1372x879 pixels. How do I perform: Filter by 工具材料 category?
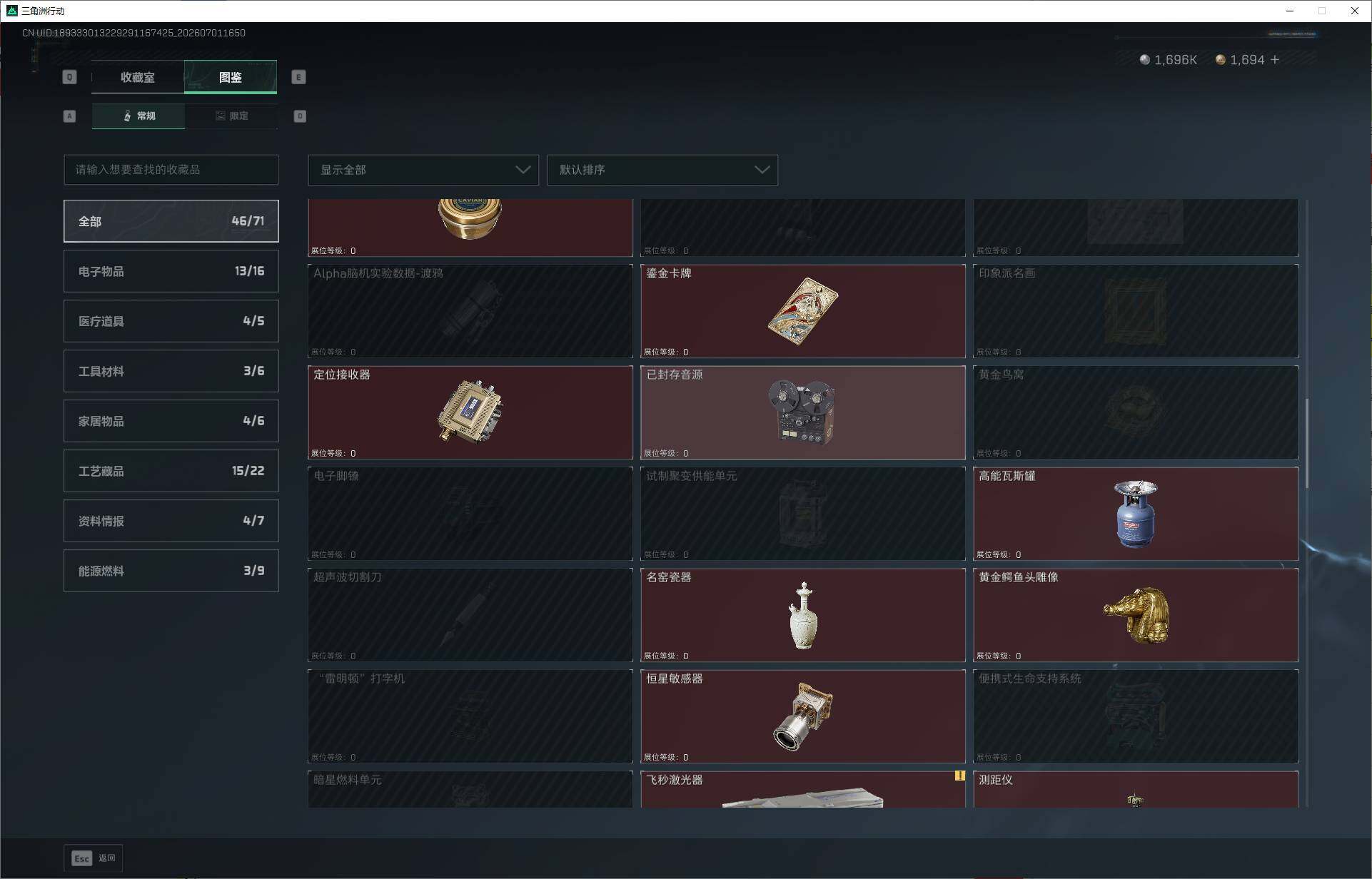click(171, 371)
